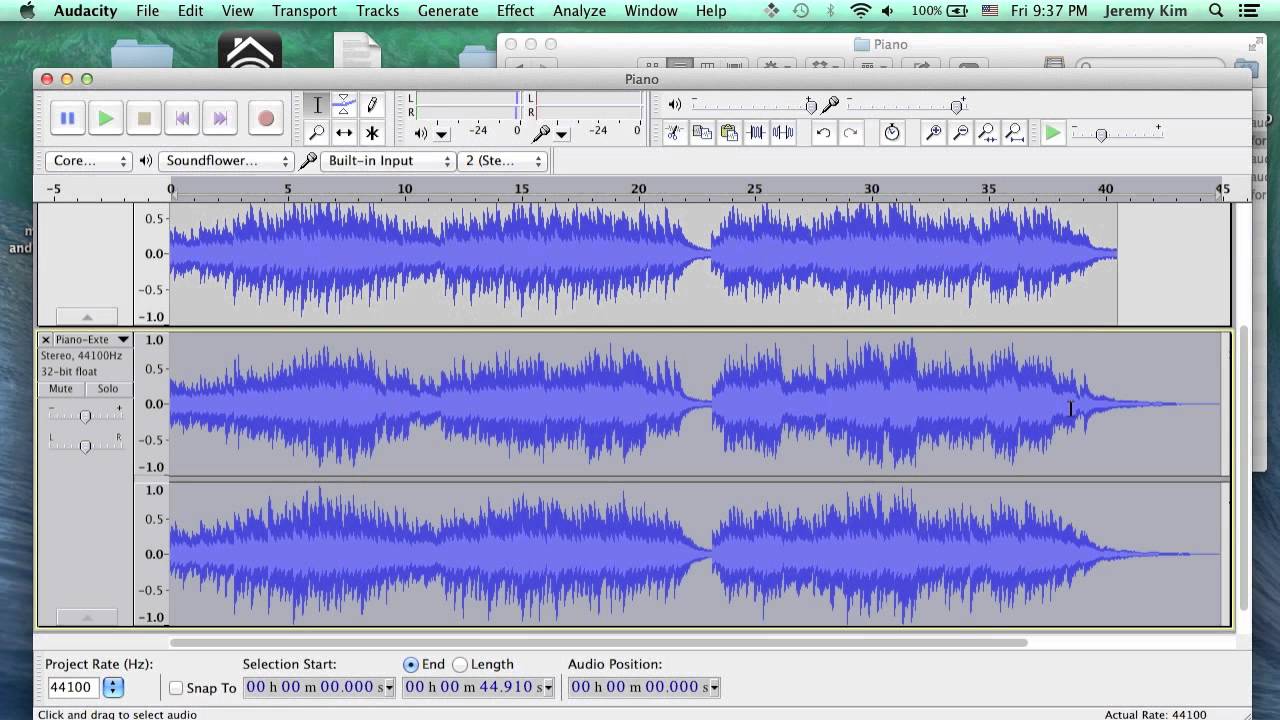The image size is (1280, 720).
Task: Open the Built-in Input device dropdown
Action: tap(388, 161)
